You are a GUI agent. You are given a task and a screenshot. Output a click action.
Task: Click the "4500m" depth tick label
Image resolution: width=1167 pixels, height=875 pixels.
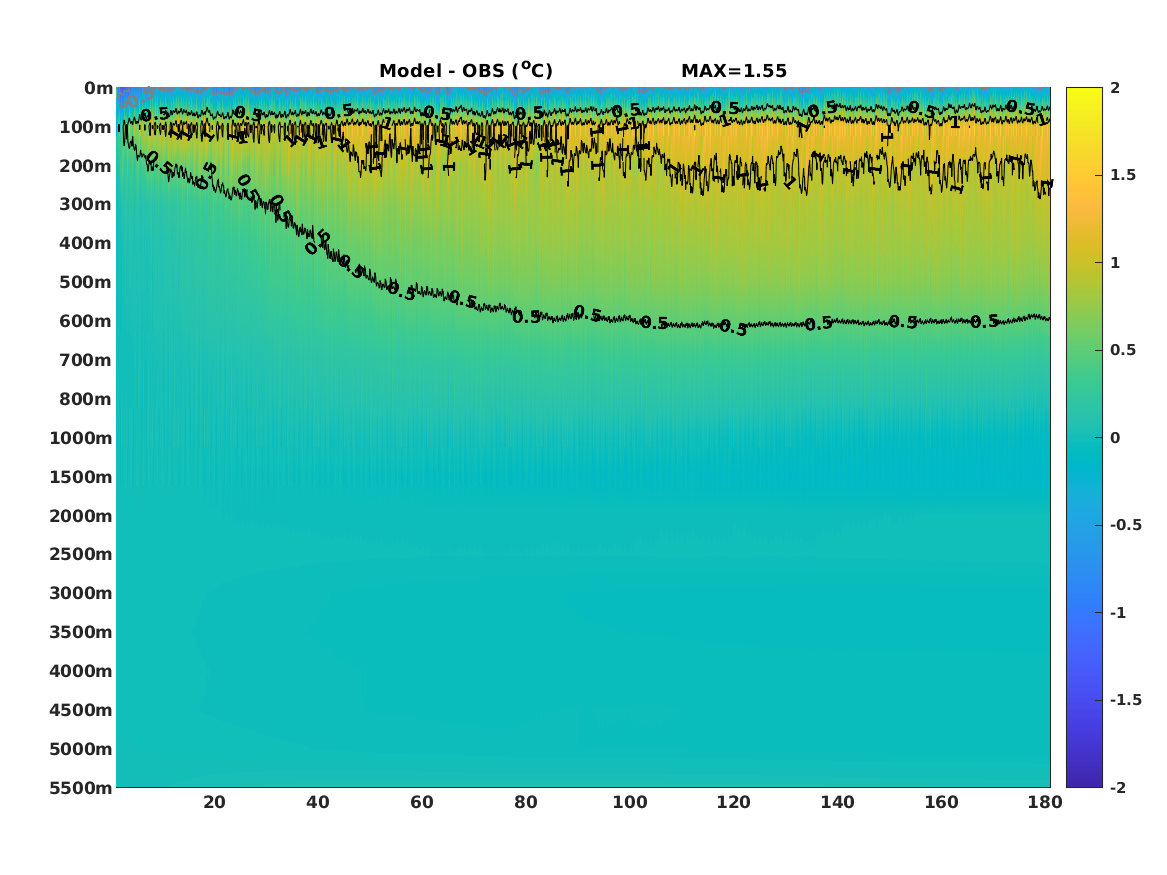click(81, 710)
